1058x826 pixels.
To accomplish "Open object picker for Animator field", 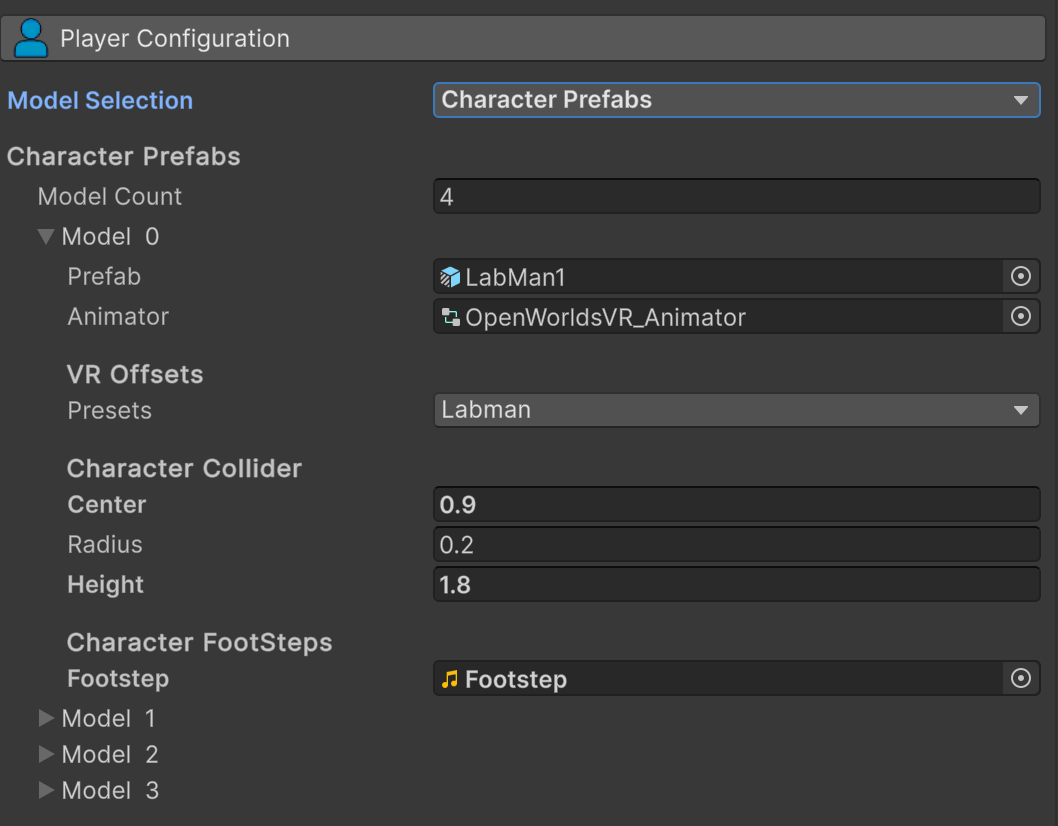I will (x=1020, y=317).
